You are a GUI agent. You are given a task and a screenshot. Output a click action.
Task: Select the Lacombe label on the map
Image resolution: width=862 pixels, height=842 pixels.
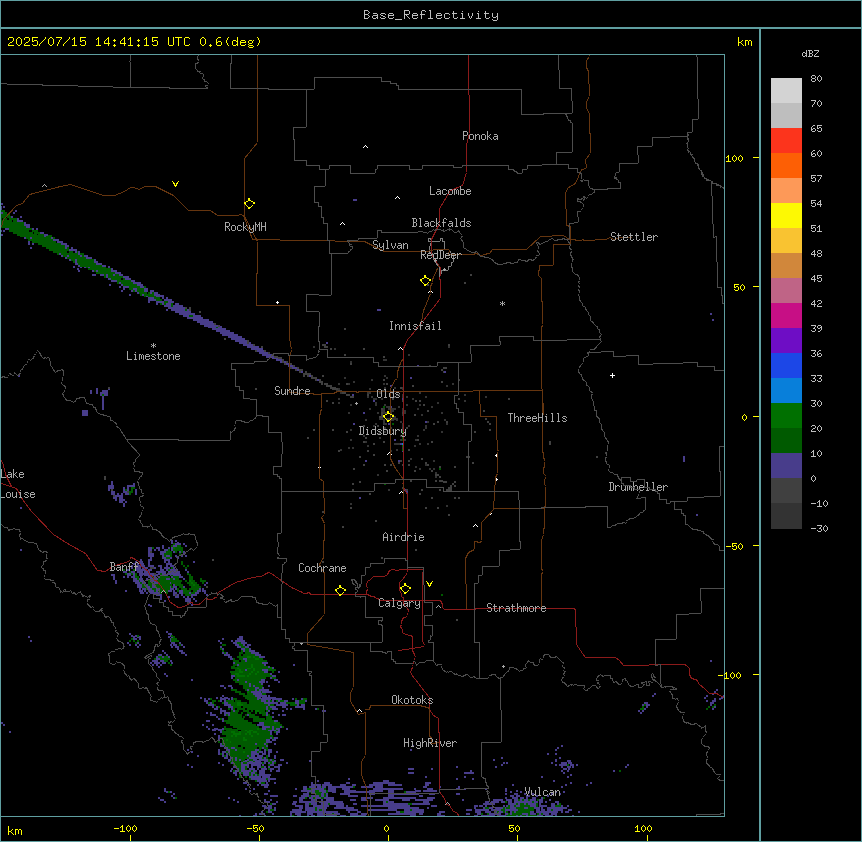pos(450,191)
